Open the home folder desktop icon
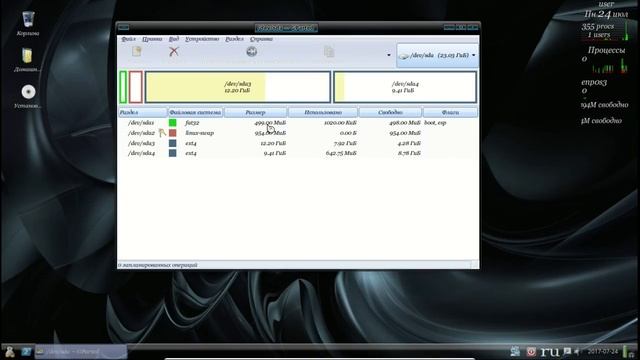 pyautogui.click(x=27, y=60)
